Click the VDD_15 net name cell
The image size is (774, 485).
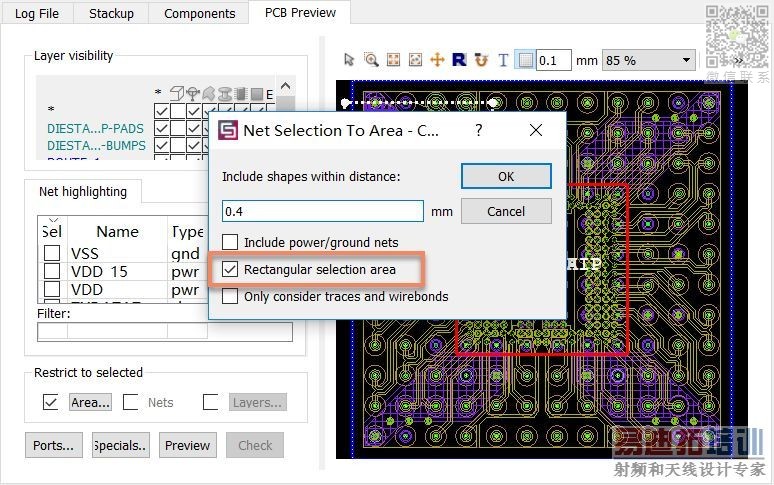coord(99,271)
